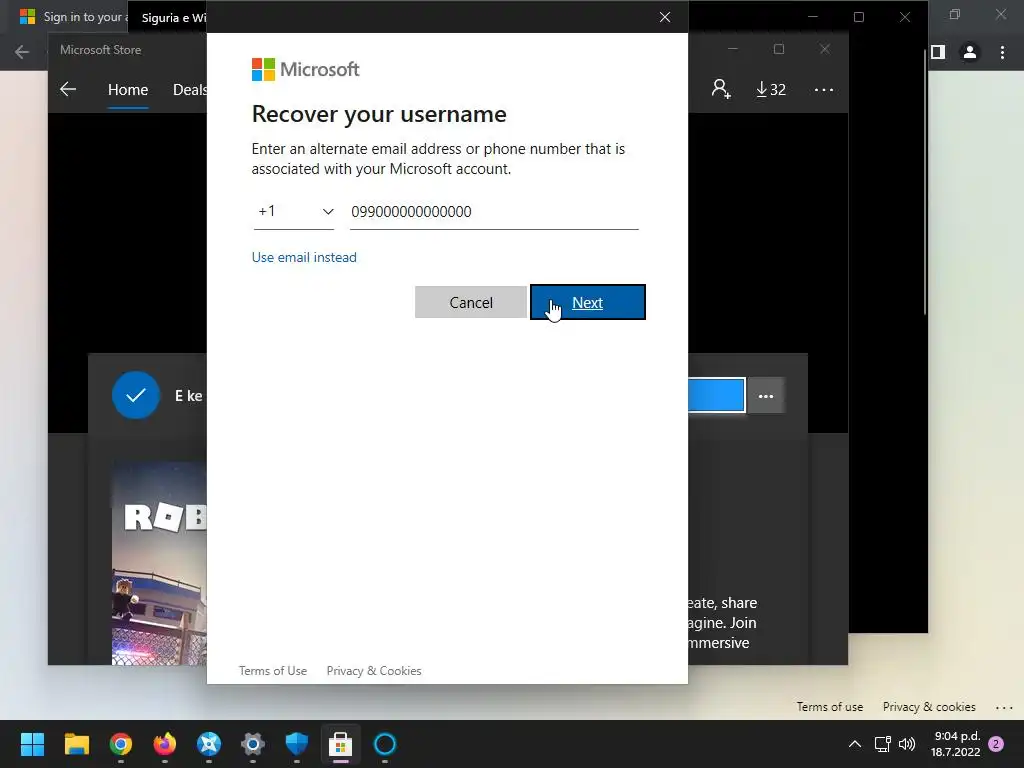Open the browser profile icon

[x=970, y=52]
